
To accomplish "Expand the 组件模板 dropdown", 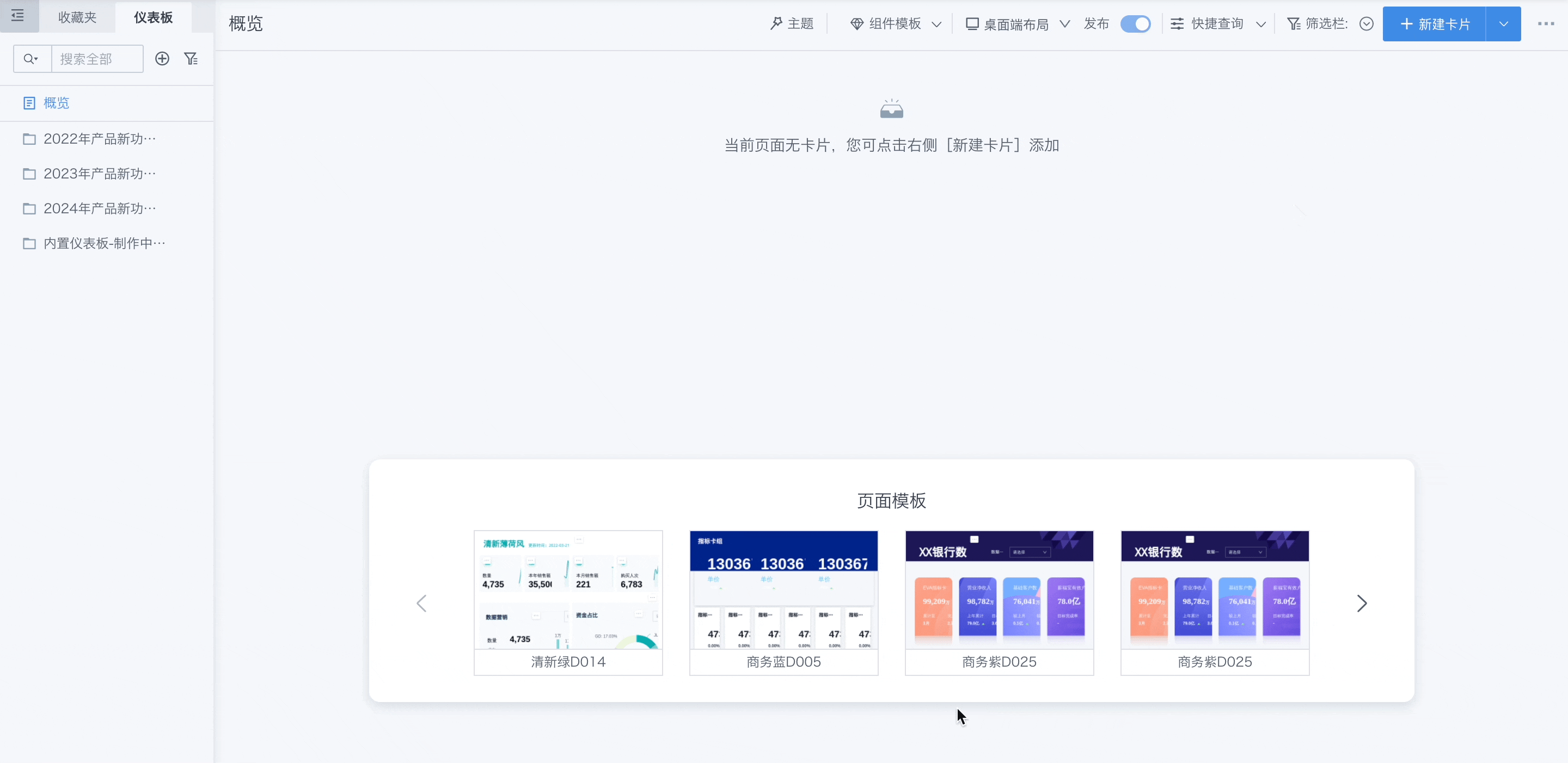I will 896,24.
